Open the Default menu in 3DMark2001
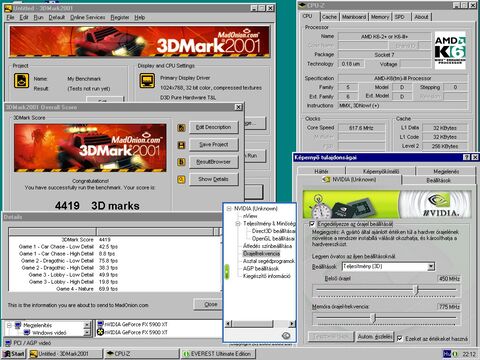 point(56,17)
